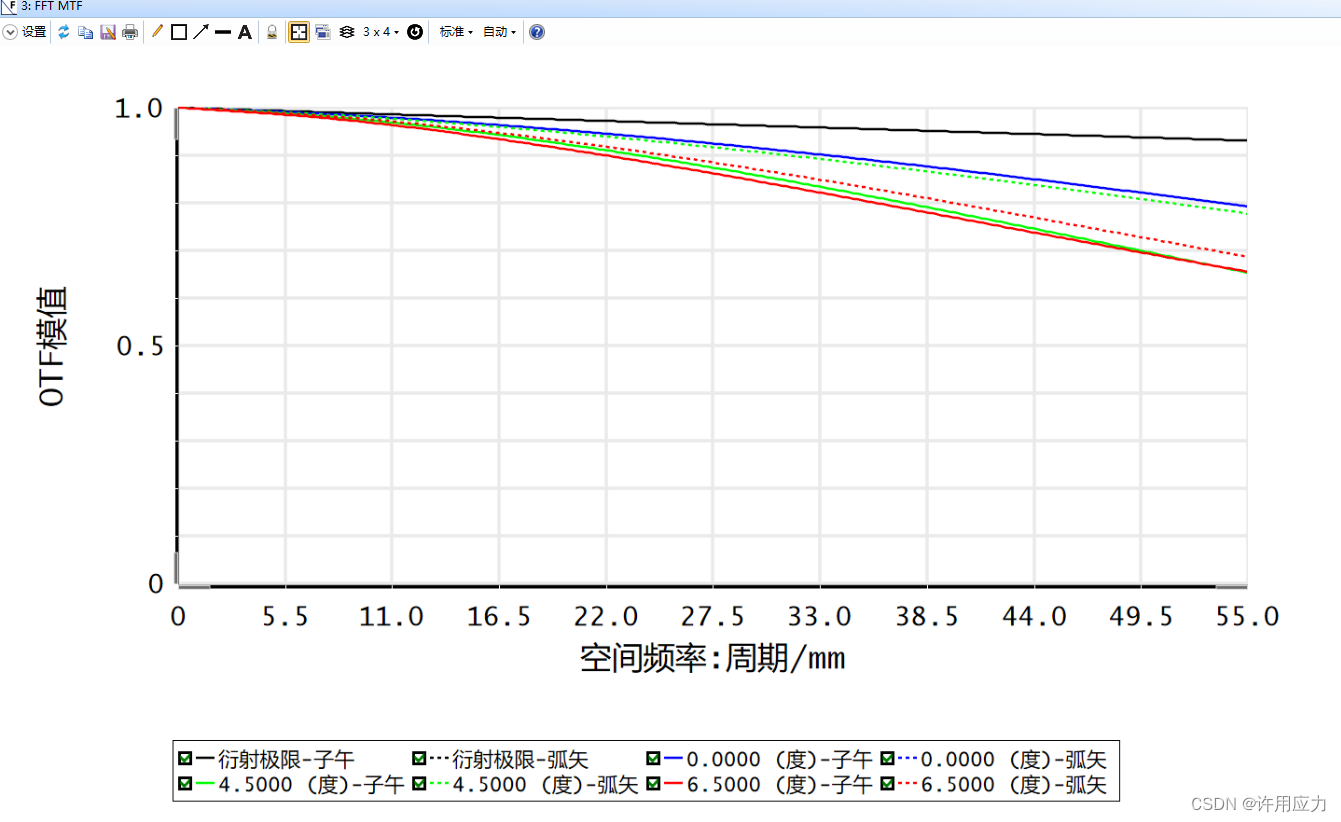Open the 标准 dropdown
The width and height of the screenshot is (1341, 822).
point(456,32)
